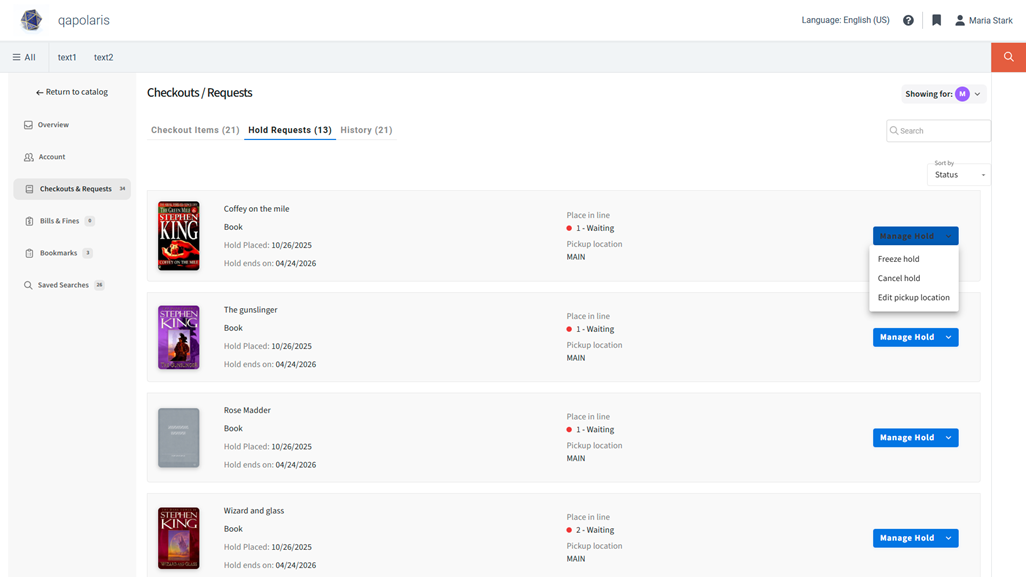1026x577 pixels.
Task: Collapse Manage Hold menu for Coffey on the mile
Action: tap(948, 236)
